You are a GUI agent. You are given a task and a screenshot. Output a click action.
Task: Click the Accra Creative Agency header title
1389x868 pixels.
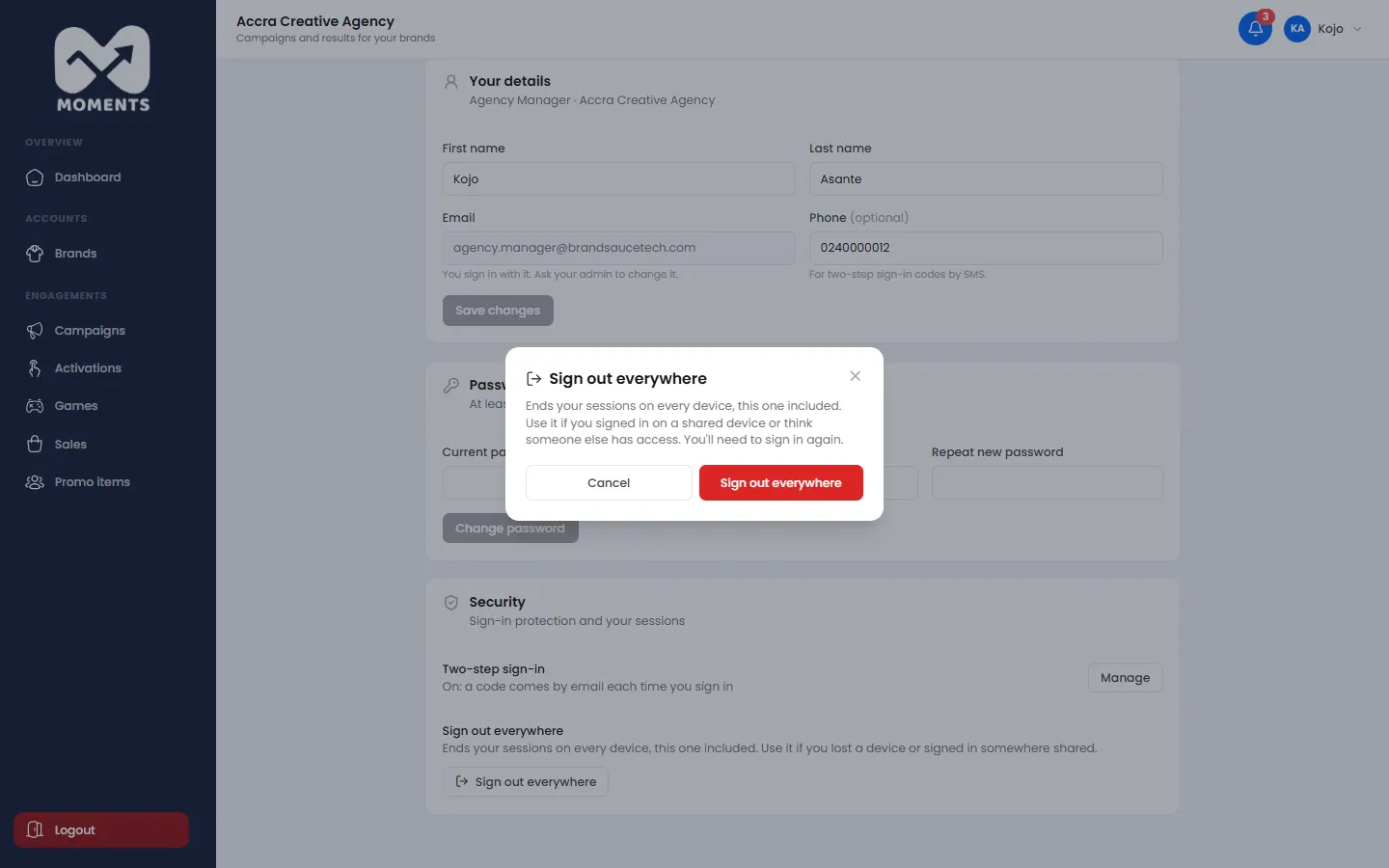[315, 21]
